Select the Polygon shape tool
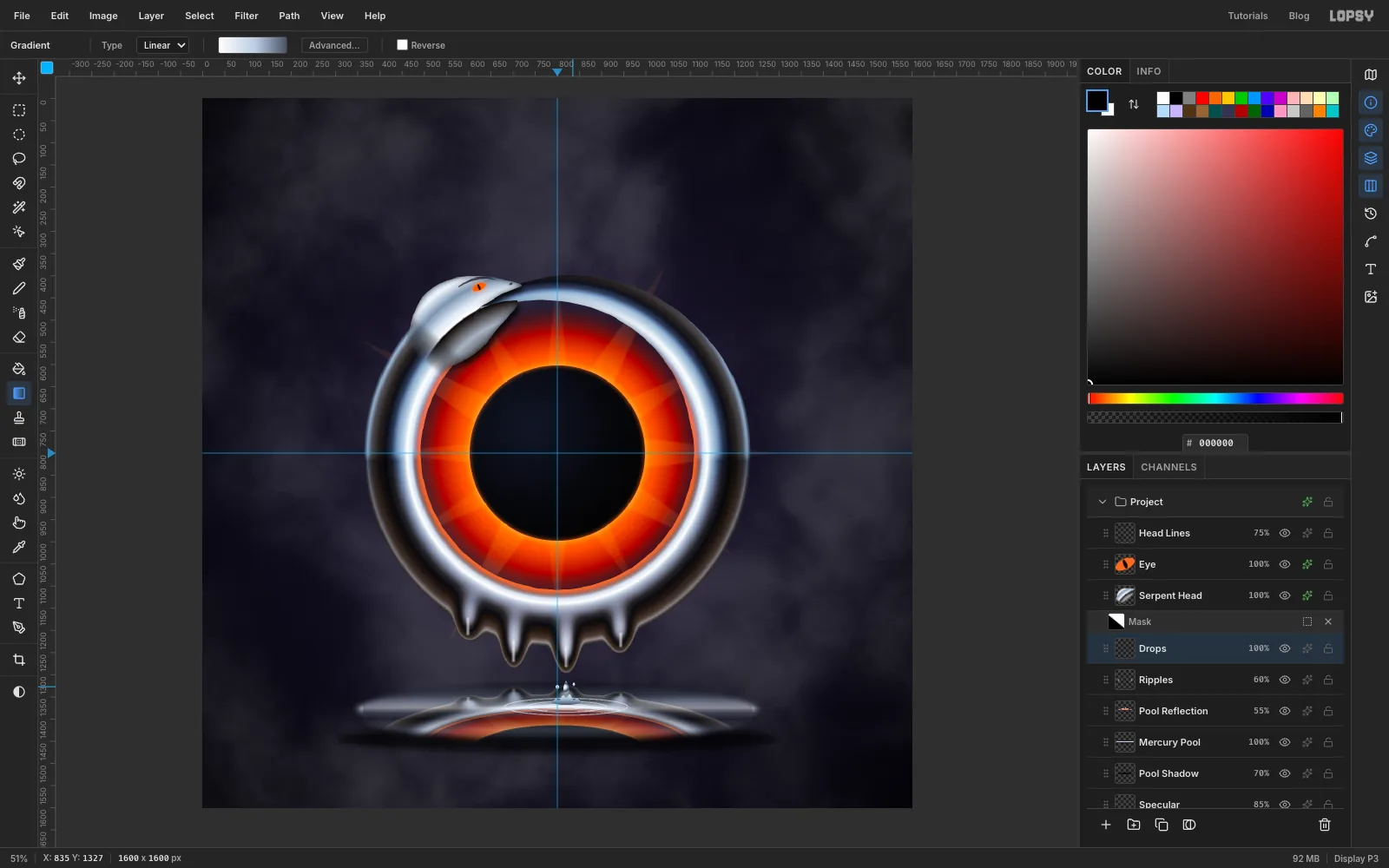Image resolution: width=1389 pixels, height=868 pixels. pos(19,579)
